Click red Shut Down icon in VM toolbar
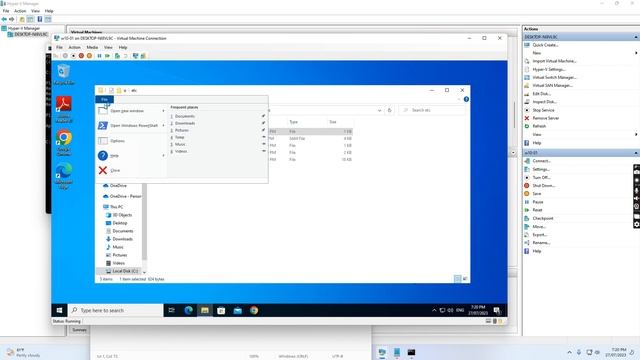 [81, 56]
